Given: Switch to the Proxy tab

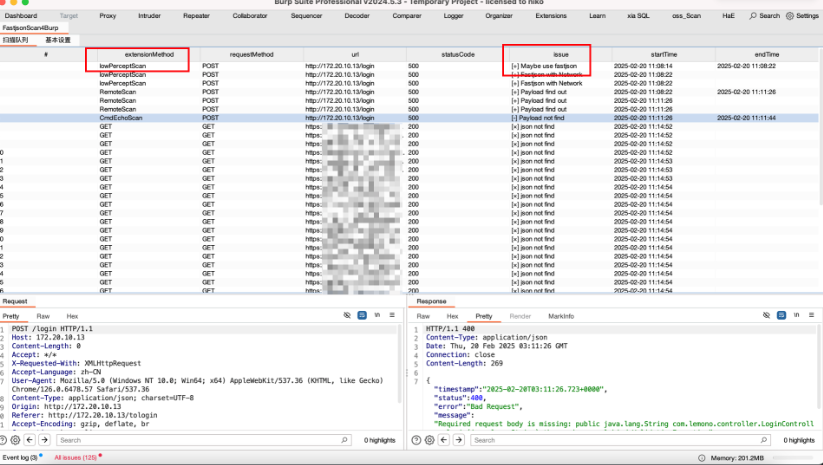Looking at the screenshot, I should 108,16.
